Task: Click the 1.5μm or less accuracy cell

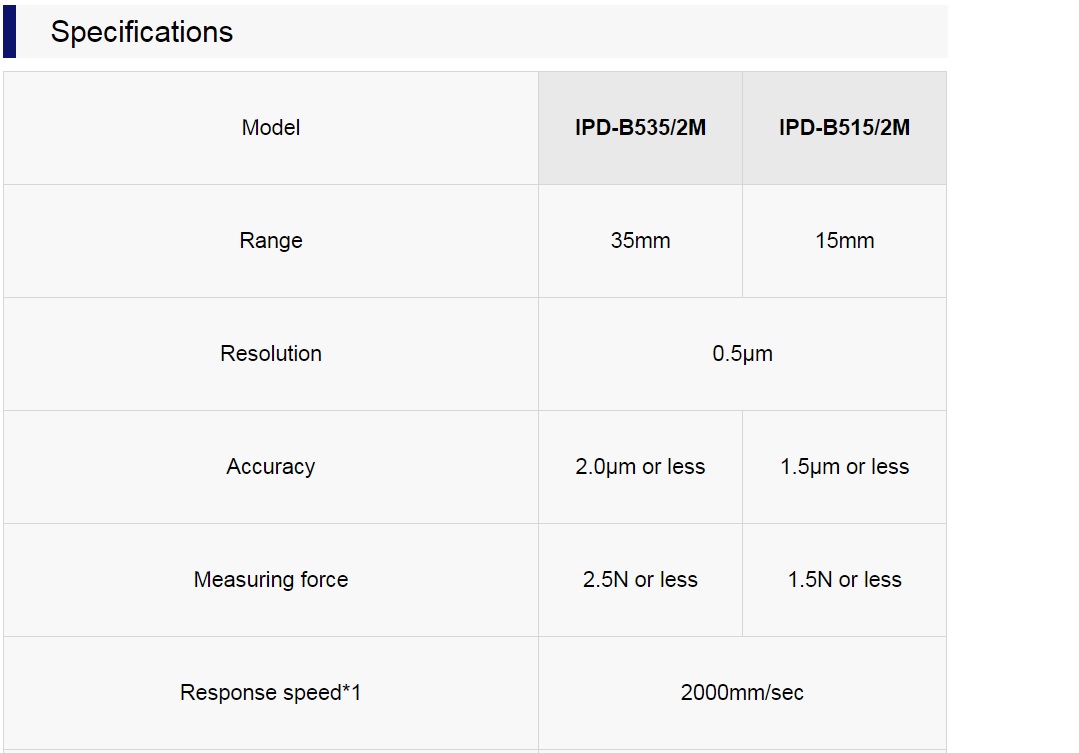Action: point(844,467)
